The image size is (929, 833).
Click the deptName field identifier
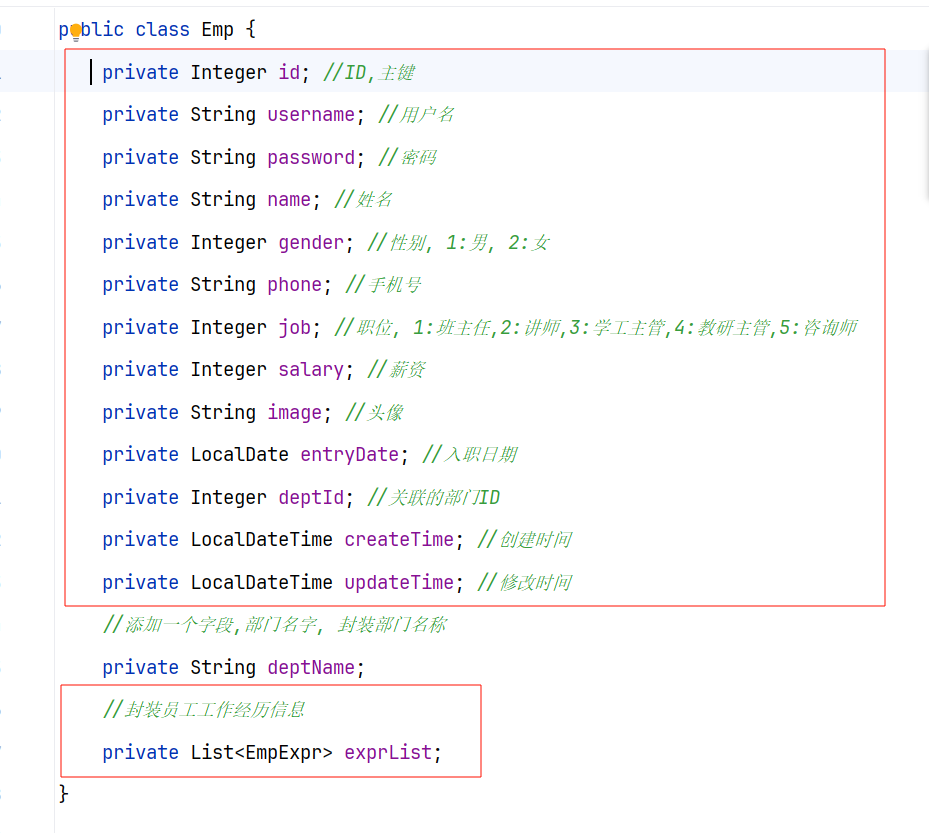click(311, 668)
